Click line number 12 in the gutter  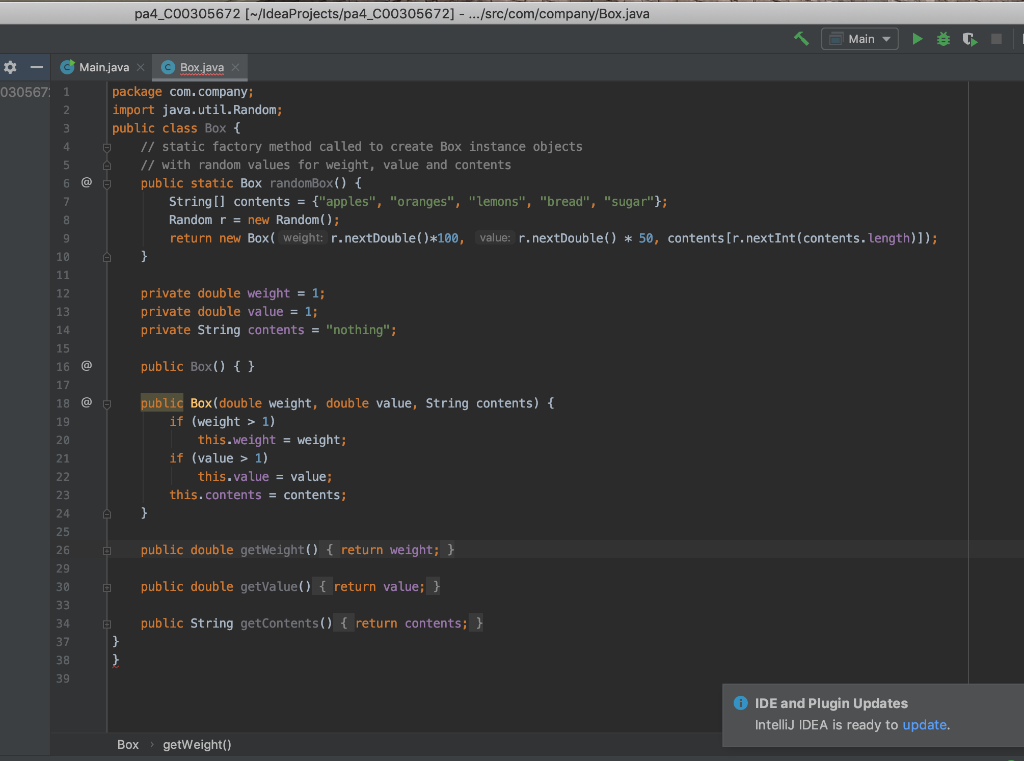[63, 293]
